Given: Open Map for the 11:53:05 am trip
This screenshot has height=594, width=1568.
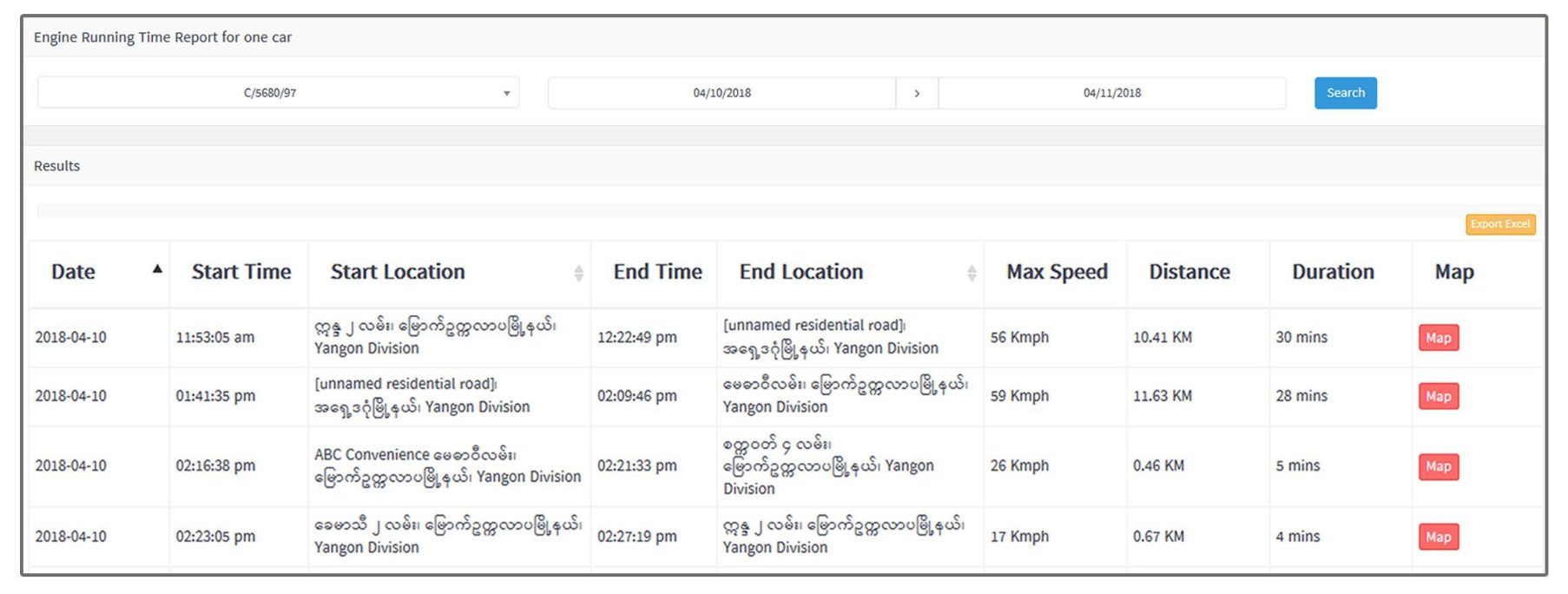Looking at the screenshot, I should 1438,338.
